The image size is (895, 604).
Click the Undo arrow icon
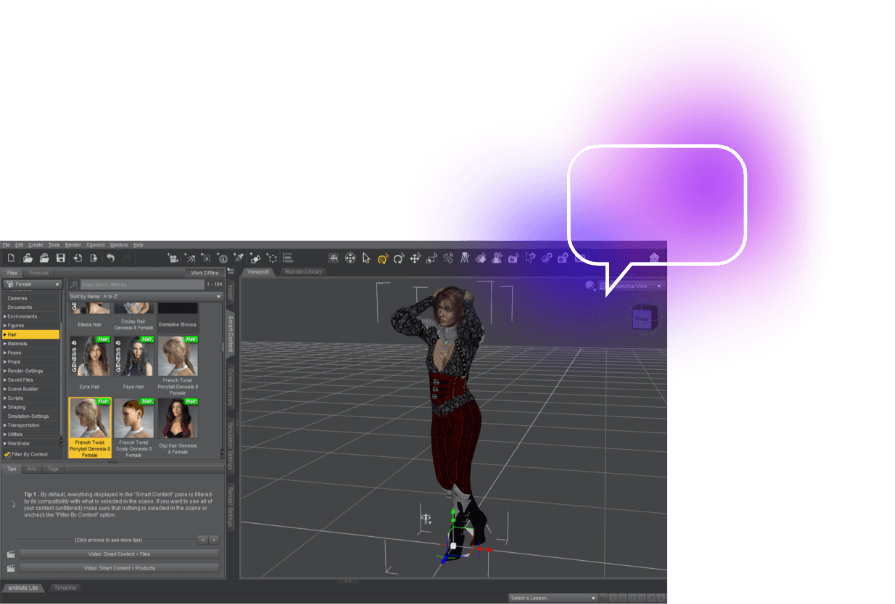pos(110,258)
